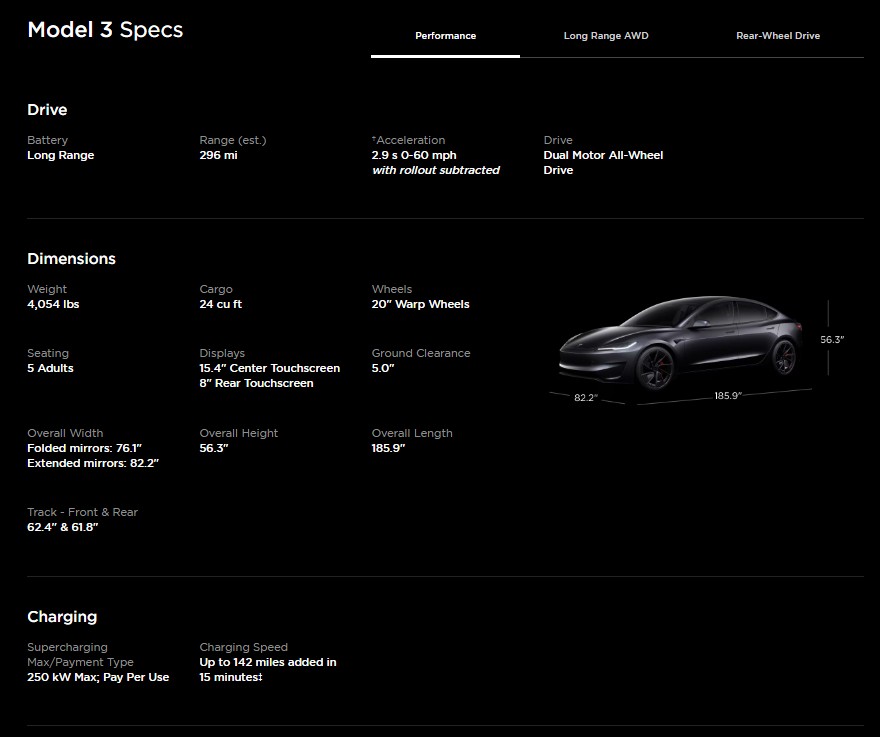Screen dimensions: 880x737
Task: Click the 'Range (est.)' label
Action: click(233, 140)
